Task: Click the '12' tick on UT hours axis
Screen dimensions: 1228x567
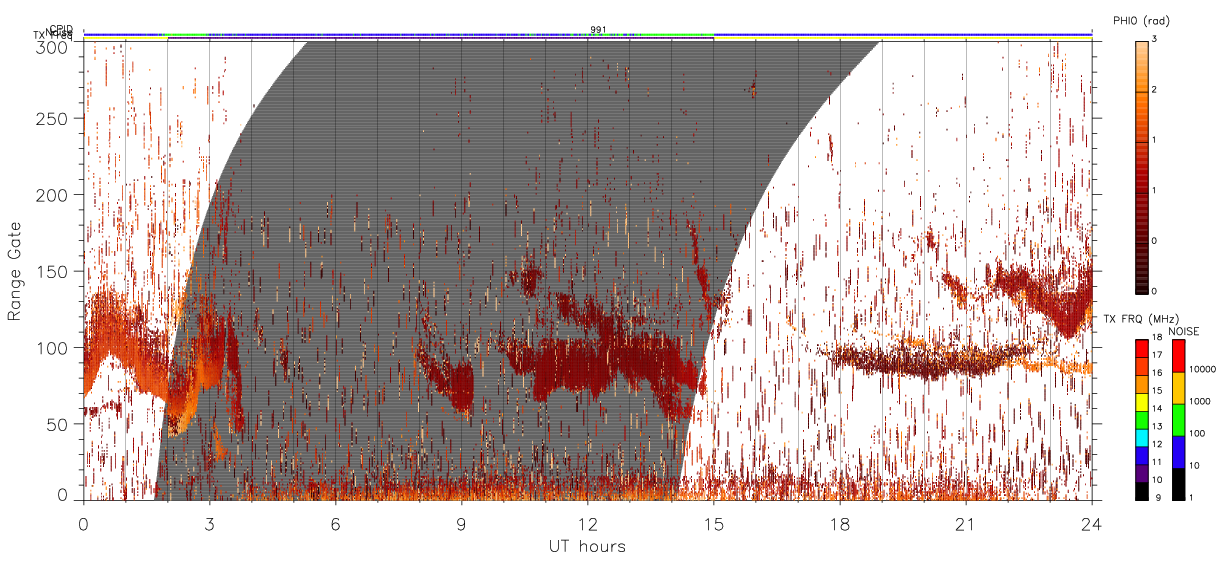Action: click(587, 523)
